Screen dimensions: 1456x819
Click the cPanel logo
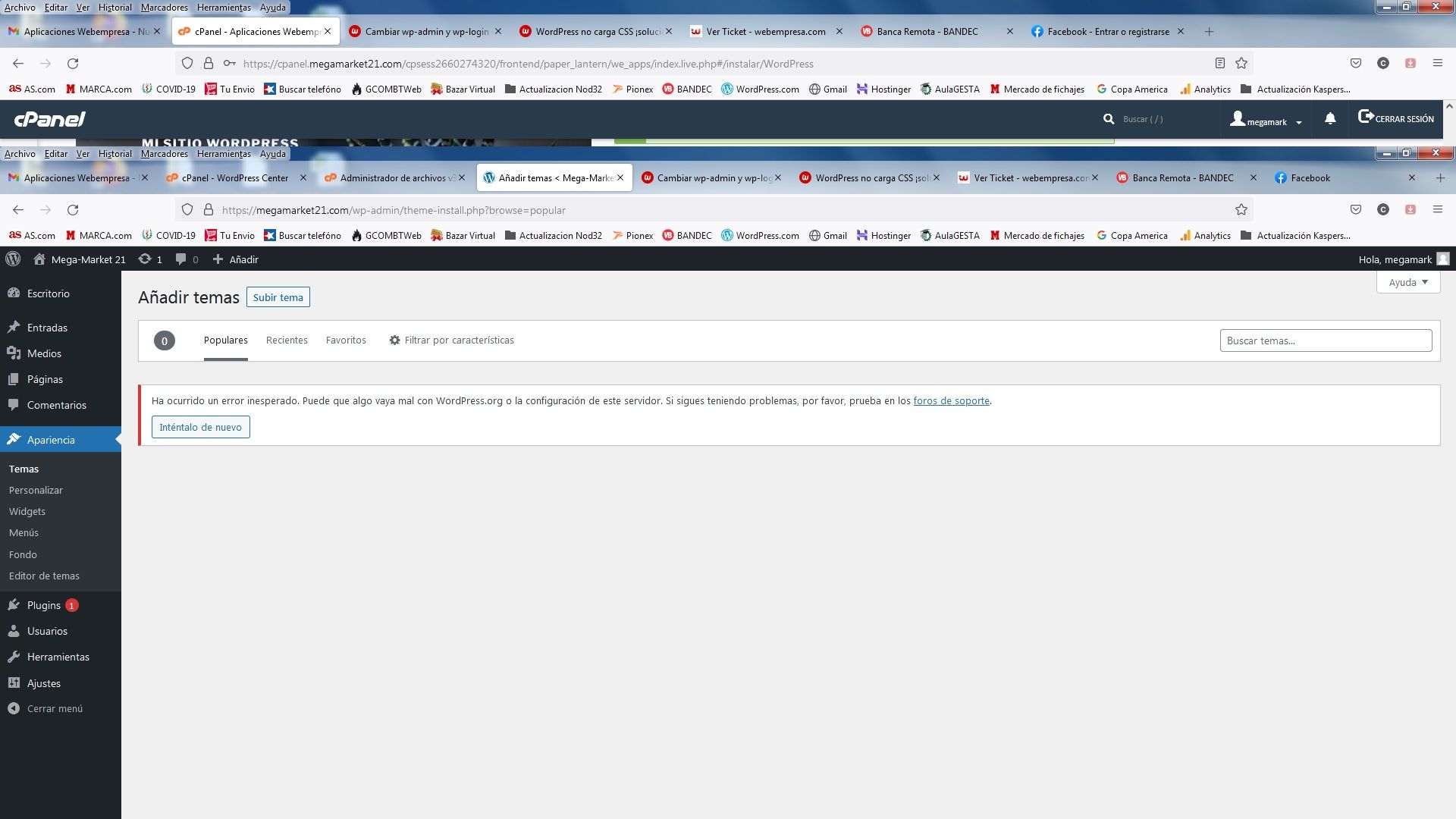[50, 119]
